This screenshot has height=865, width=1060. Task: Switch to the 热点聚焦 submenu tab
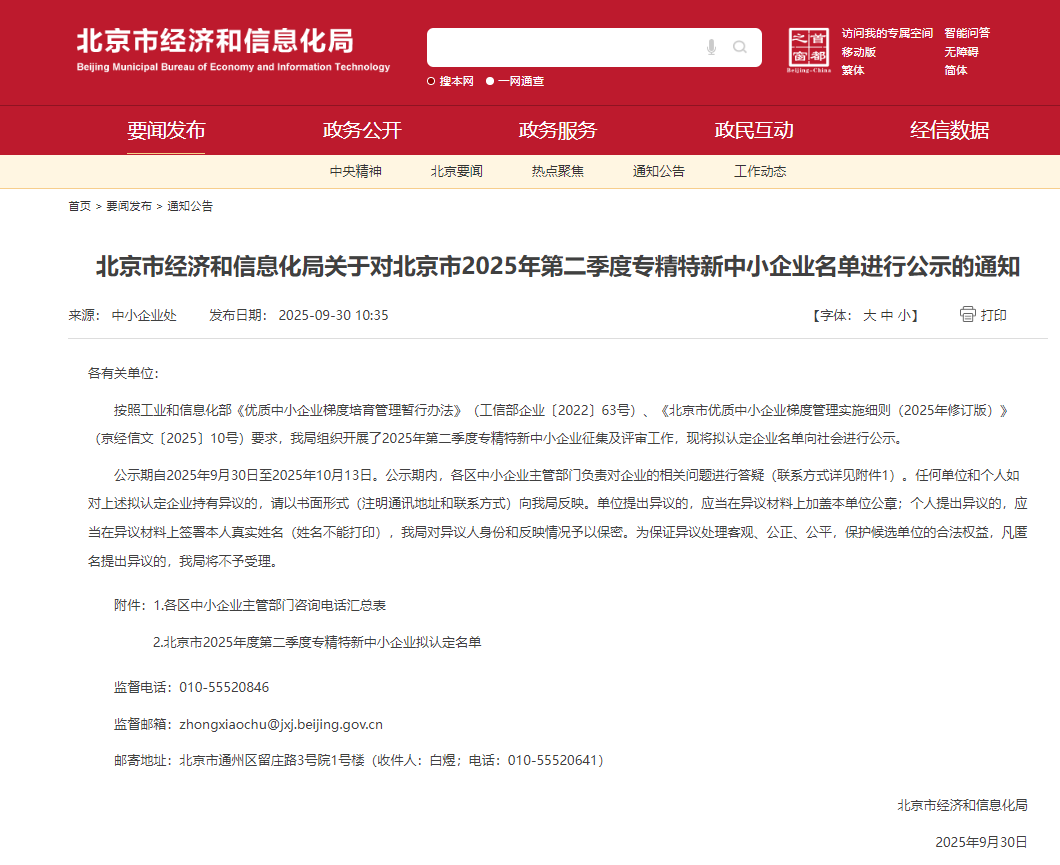[x=557, y=171]
